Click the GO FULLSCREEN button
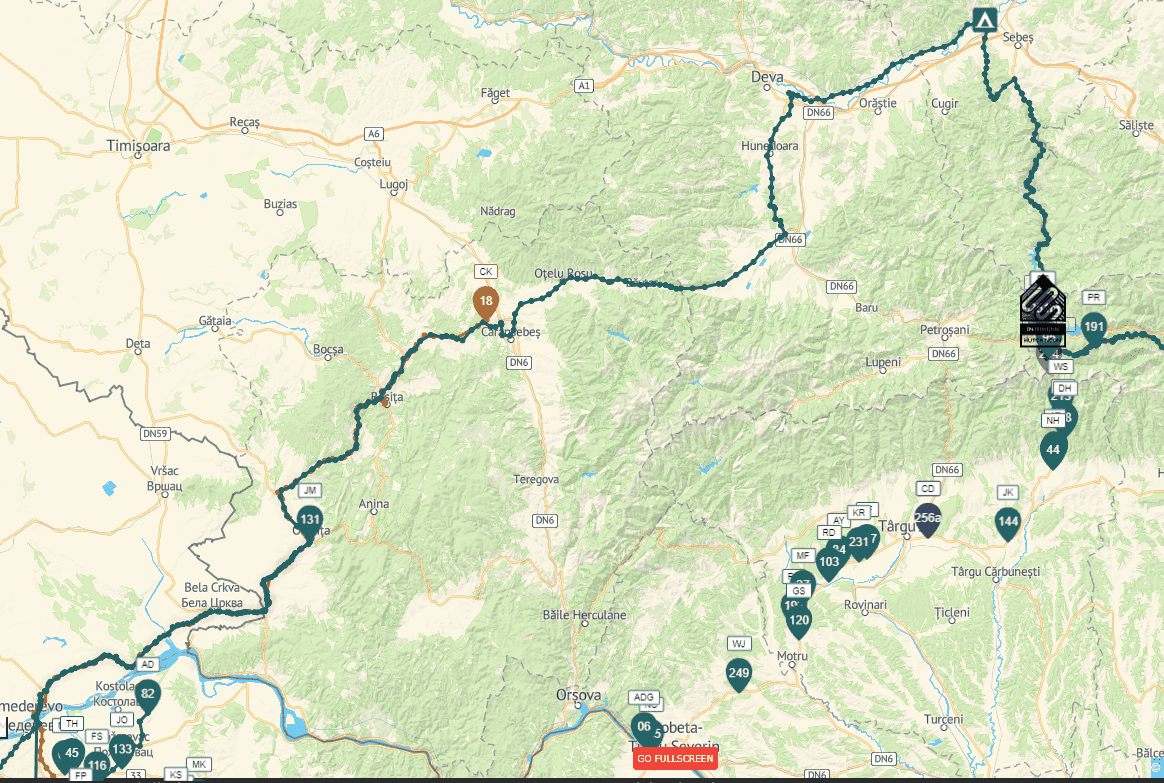This screenshot has height=783, width=1164. click(x=675, y=759)
